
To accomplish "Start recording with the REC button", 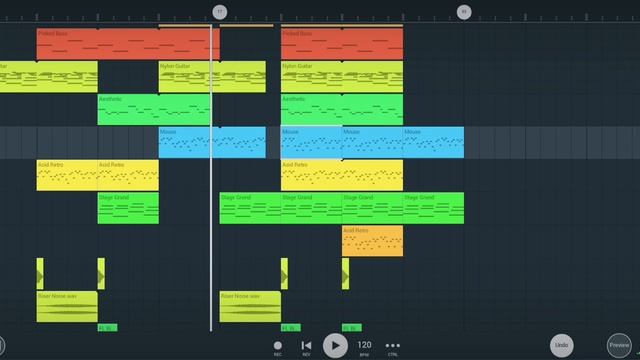I will [278, 348].
